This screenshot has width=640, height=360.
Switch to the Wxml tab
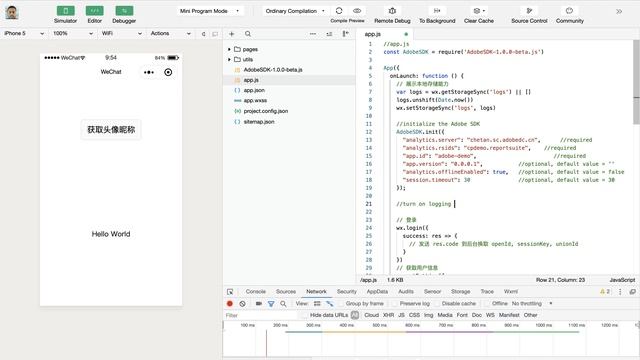coord(511,291)
